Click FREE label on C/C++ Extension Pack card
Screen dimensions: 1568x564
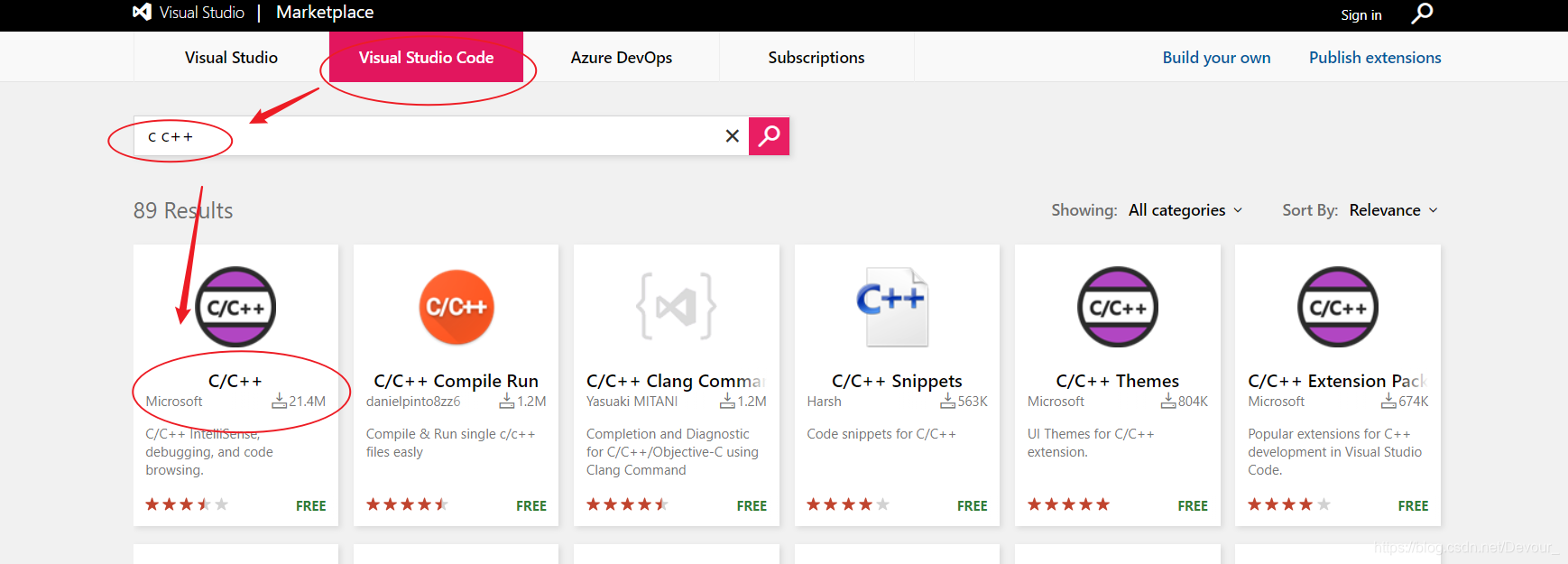tap(1413, 505)
